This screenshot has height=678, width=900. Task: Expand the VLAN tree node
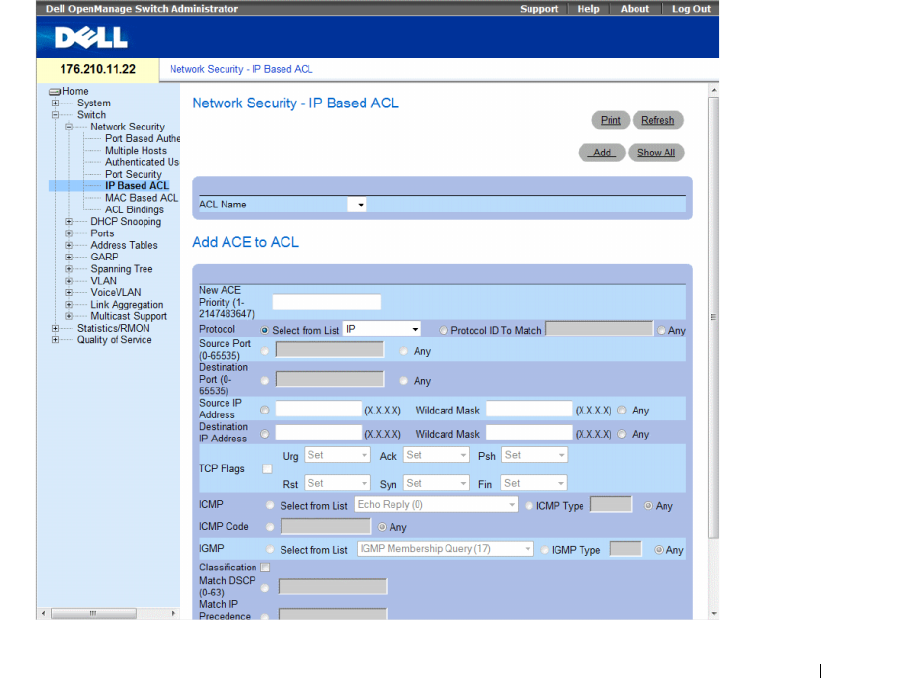69,281
